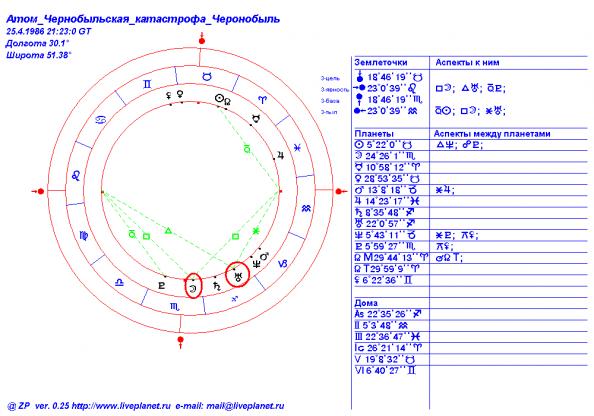Click the 'Планеты' section header
The width and height of the screenshot is (594, 416).
point(374,134)
